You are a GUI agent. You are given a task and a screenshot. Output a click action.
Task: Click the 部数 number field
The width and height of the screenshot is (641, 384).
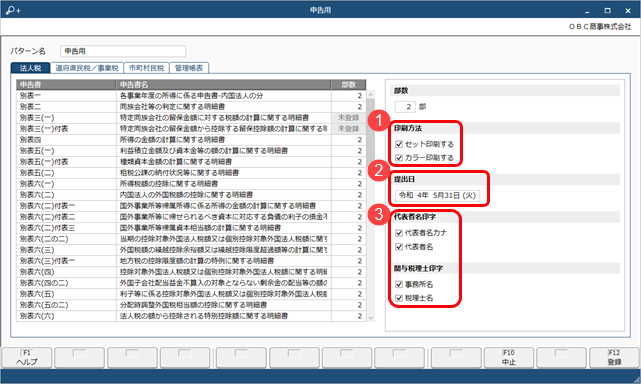coord(405,107)
